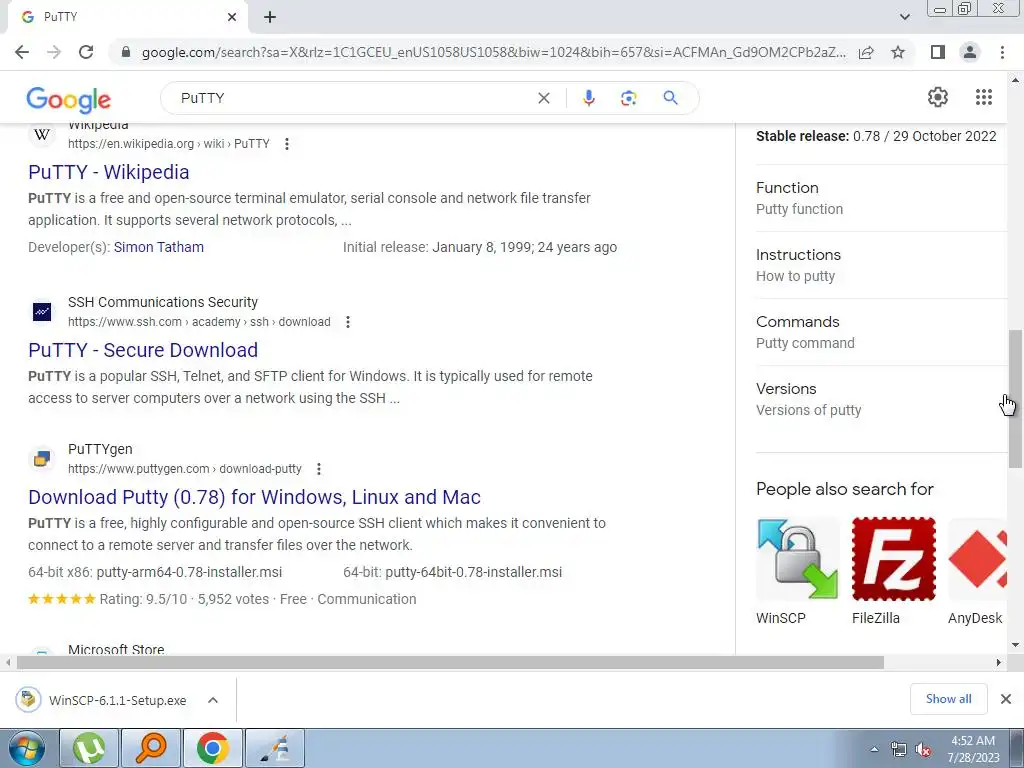The height and width of the screenshot is (768, 1024).
Task: Open Download Putty (0.78) result
Action: point(255,497)
